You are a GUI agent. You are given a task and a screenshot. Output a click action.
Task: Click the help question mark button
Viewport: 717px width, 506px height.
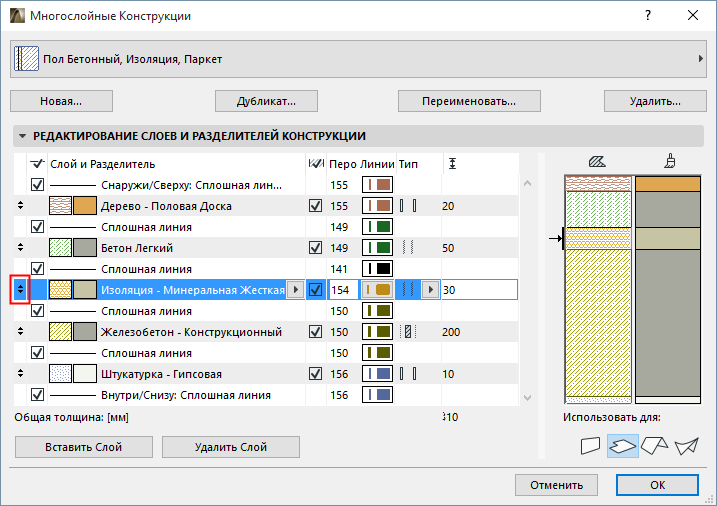[x=648, y=16]
